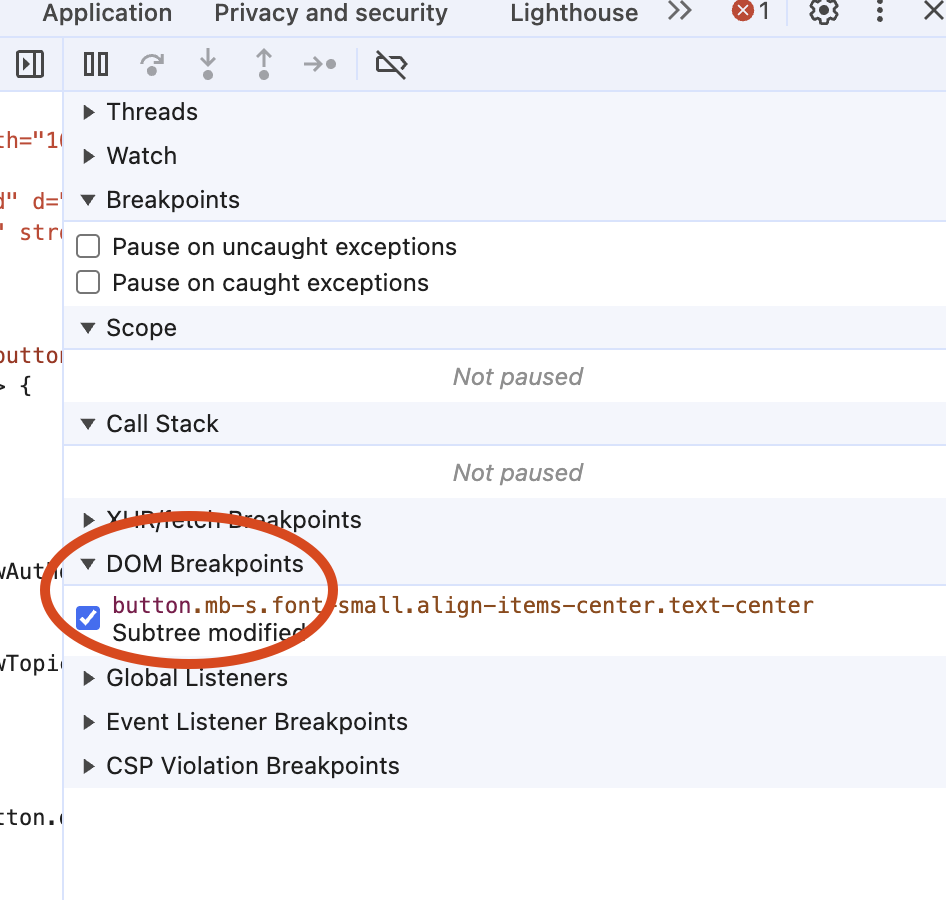The image size is (946, 900).
Task: Click the Pause script execution icon
Action: (x=95, y=63)
